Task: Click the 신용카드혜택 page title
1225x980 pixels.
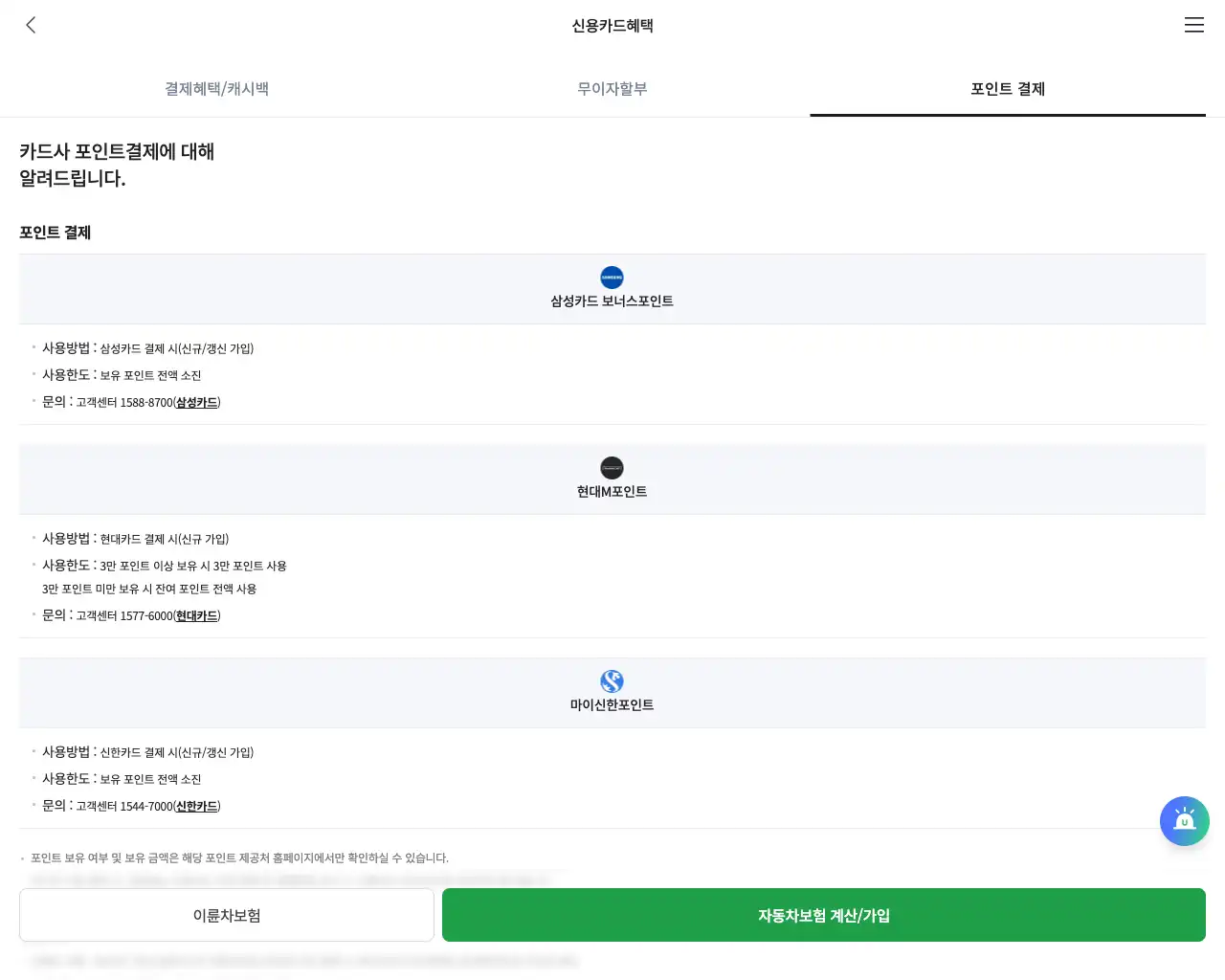Action: (612, 26)
